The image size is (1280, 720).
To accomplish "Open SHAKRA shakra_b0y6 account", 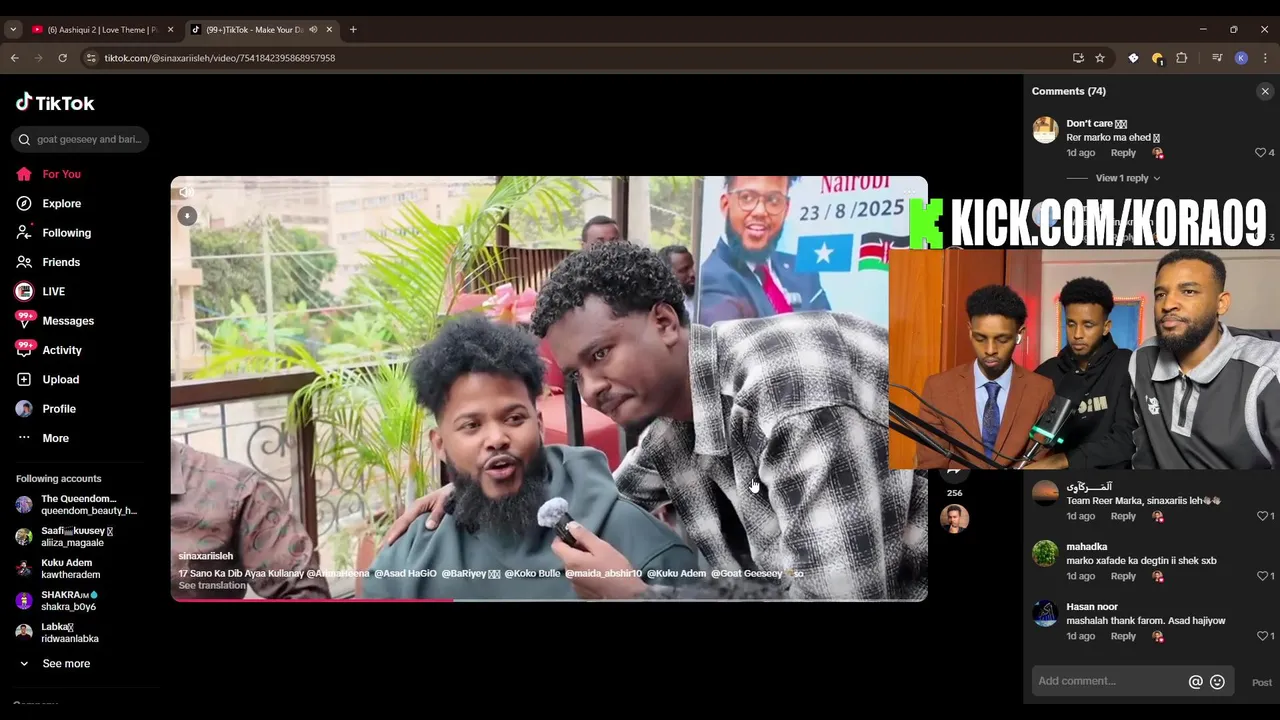I will (x=56, y=601).
